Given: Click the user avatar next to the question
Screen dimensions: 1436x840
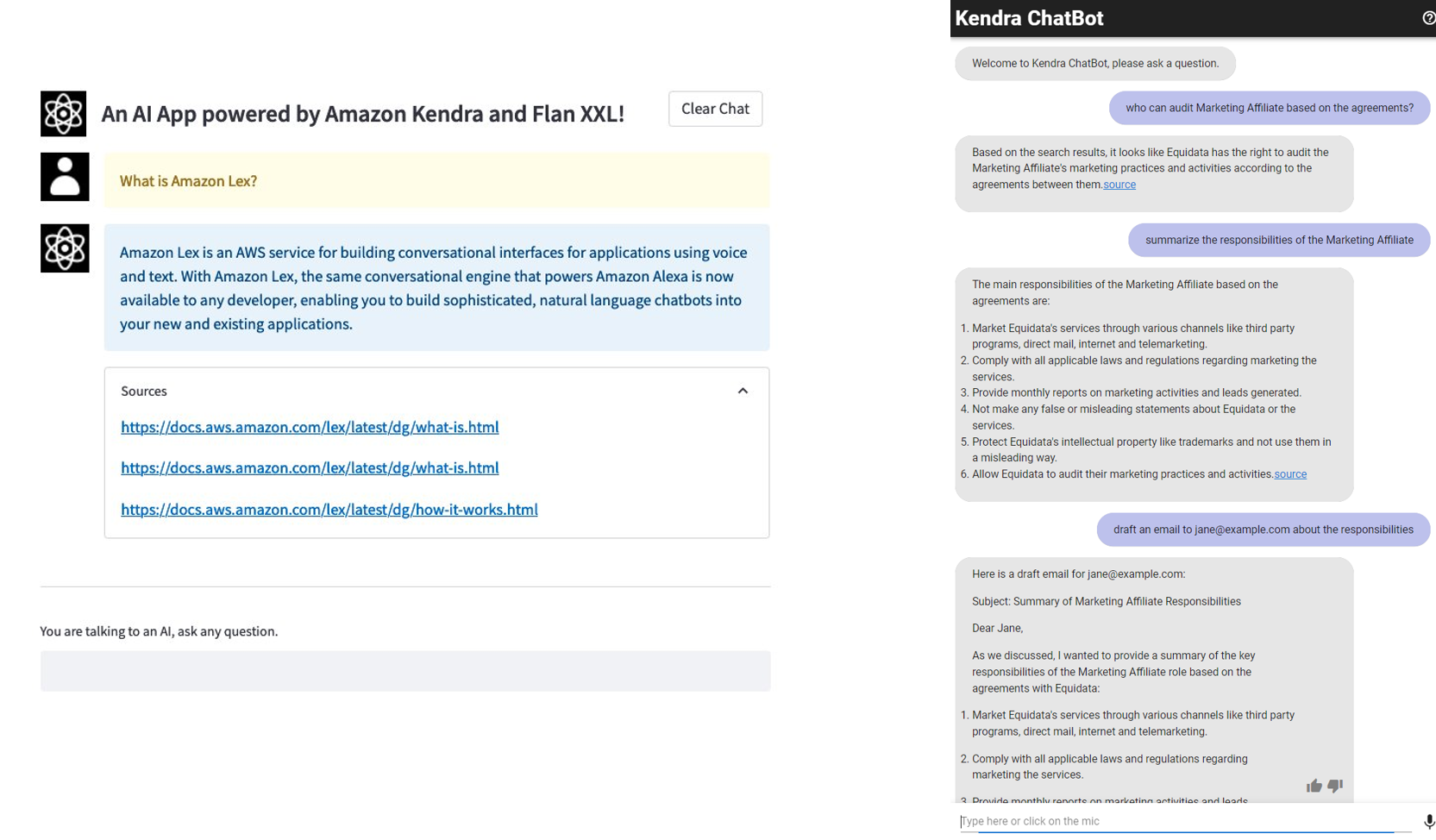Looking at the screenshot, I should click(65, 177).
